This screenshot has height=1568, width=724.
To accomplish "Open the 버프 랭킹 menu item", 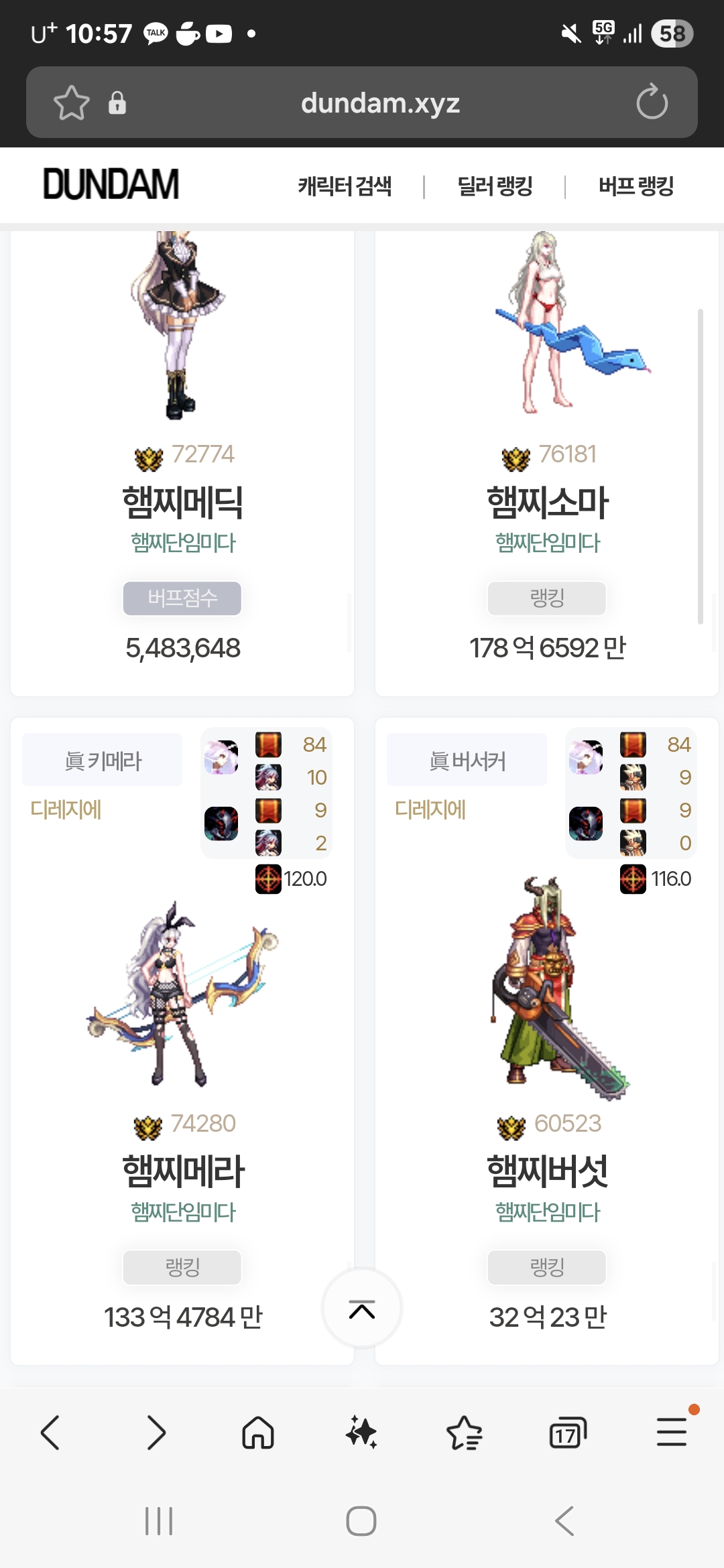I will pos(636,186).
